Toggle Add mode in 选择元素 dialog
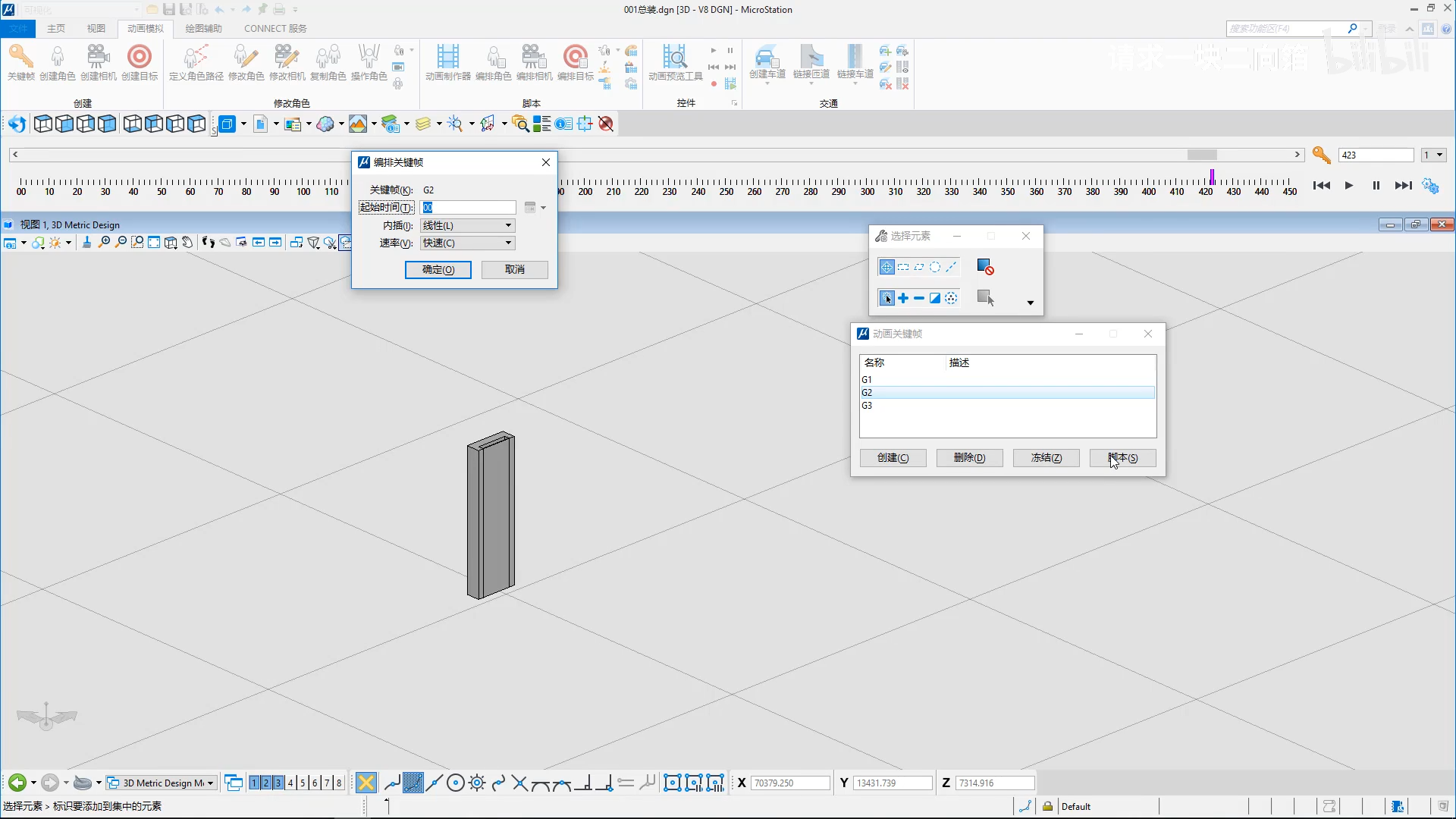The width and height of the screenshot is (1456, 819). (902, 298)
